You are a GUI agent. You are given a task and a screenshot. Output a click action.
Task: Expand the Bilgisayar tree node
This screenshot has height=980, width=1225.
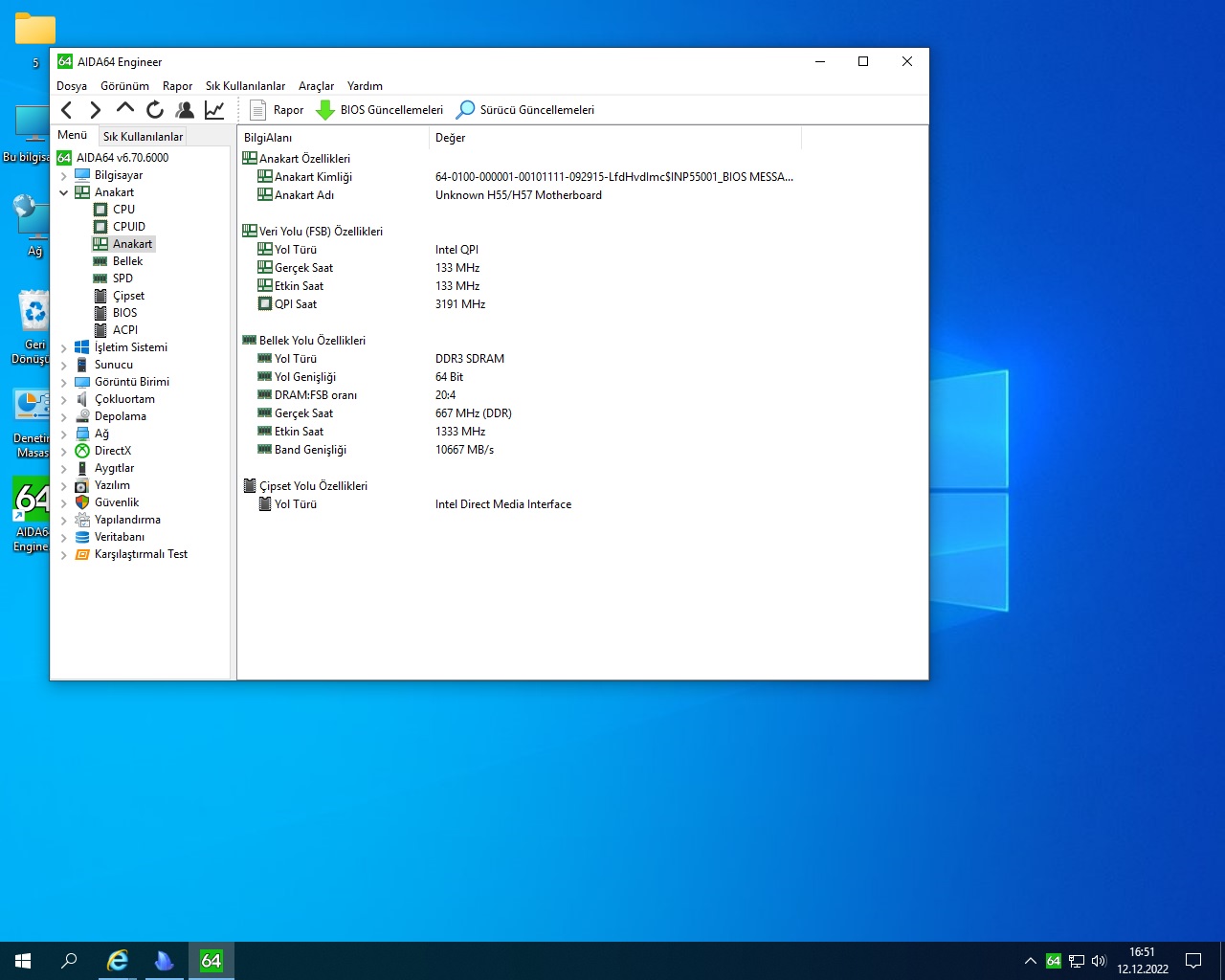(x=64, y=176)
